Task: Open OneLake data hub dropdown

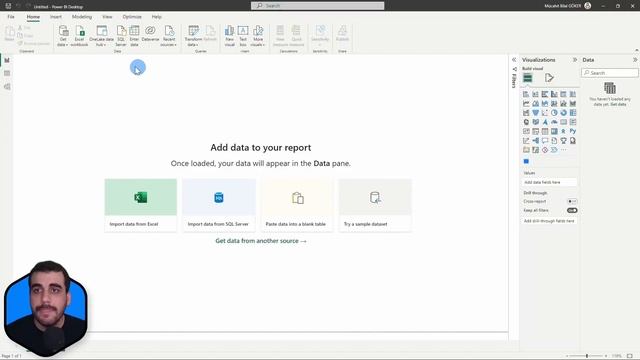Action: (101, 36)
